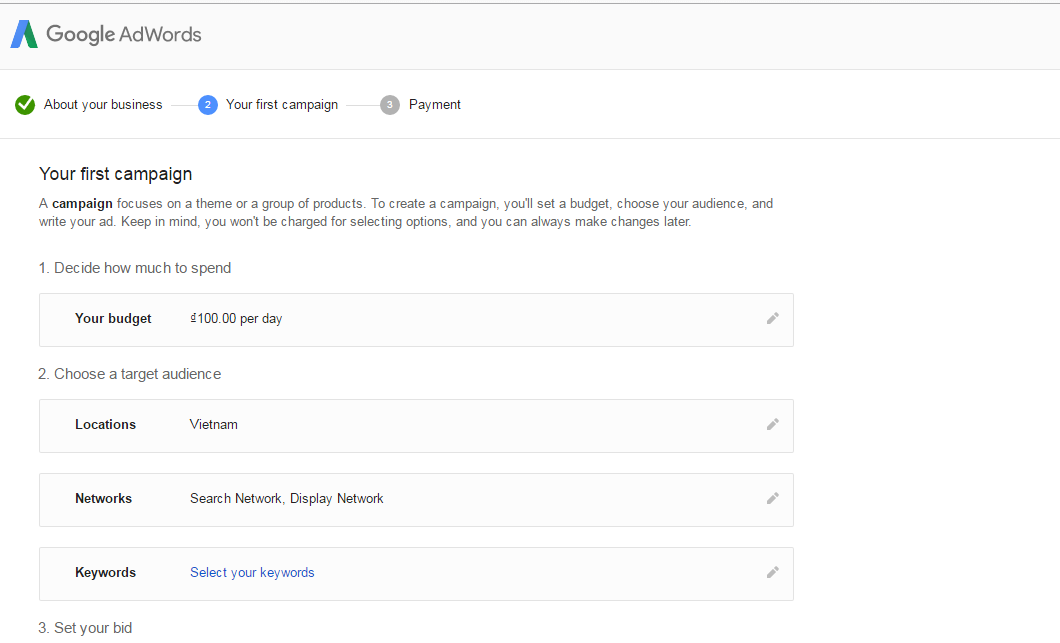The height and width of the screenshot is (643, 1060).
Task: Expand the 100.00 per day budget value
Action: [x=237, y=319]
